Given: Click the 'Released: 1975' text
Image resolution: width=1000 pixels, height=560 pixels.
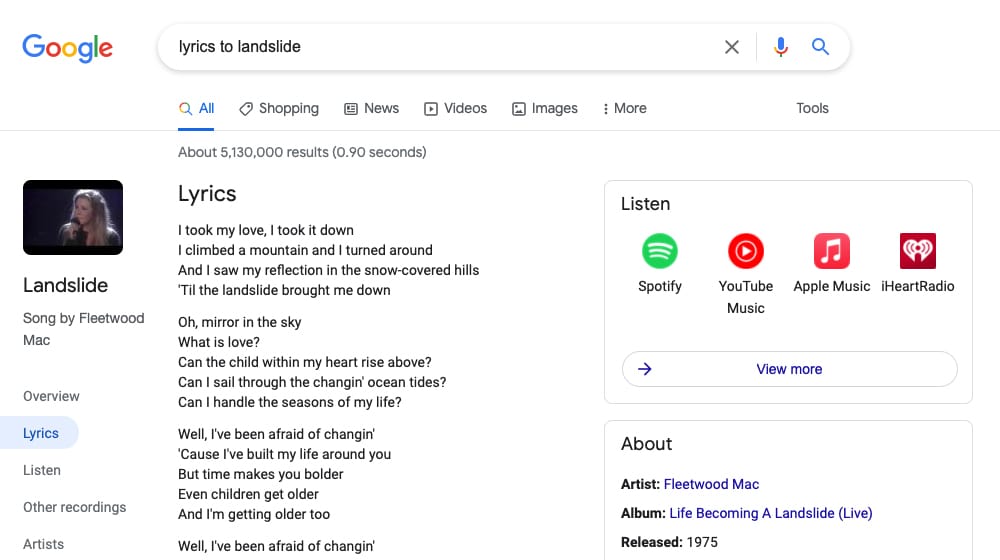Looking at the screenshot, I should click(x=669, y=542).
